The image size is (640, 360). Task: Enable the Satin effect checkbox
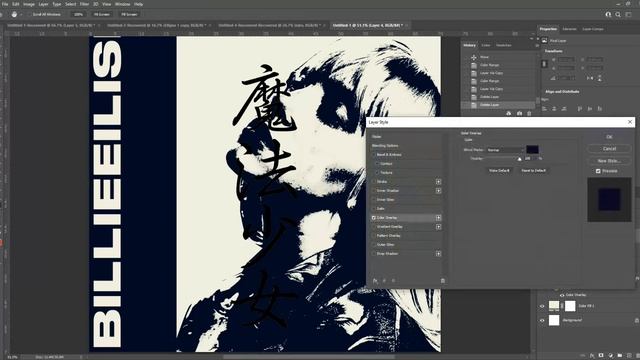(373, 209)
